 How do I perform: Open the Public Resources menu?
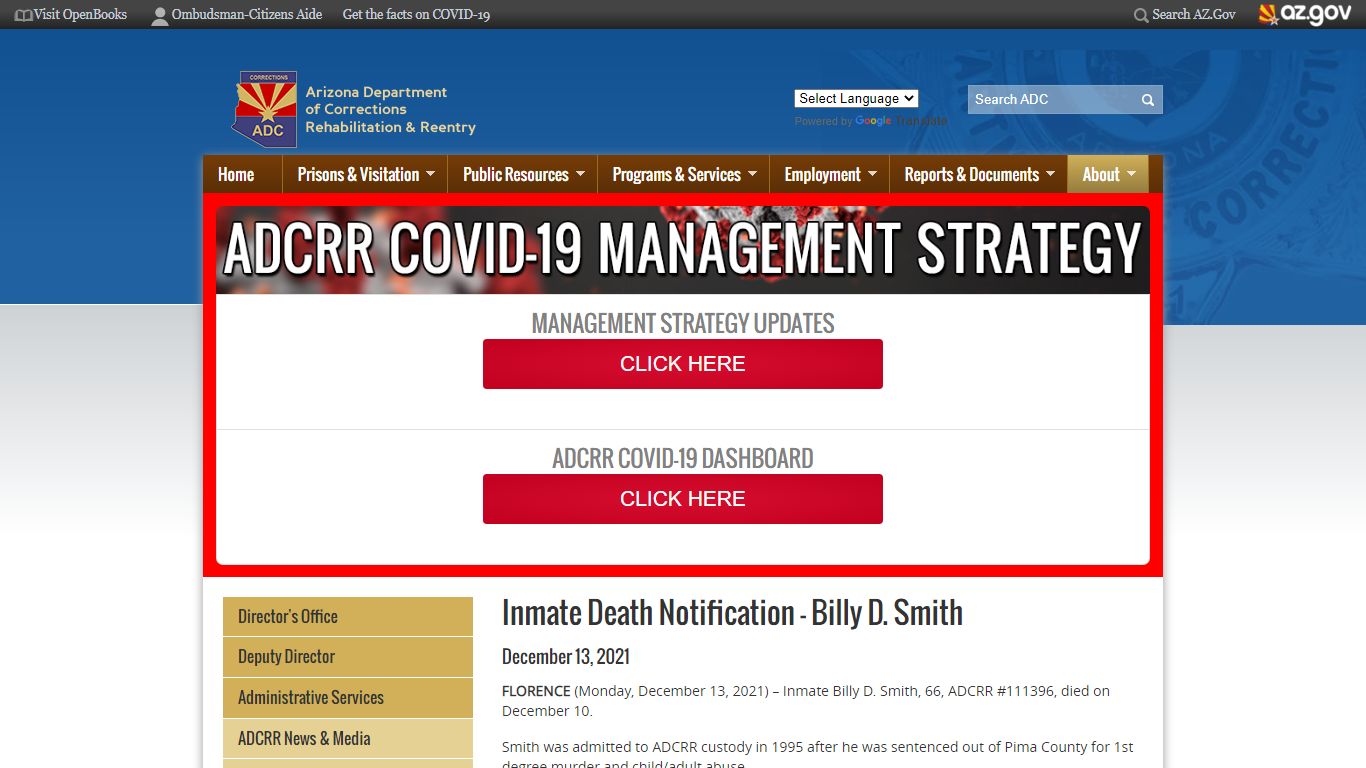pyautogui.click(x=522, y=174)
